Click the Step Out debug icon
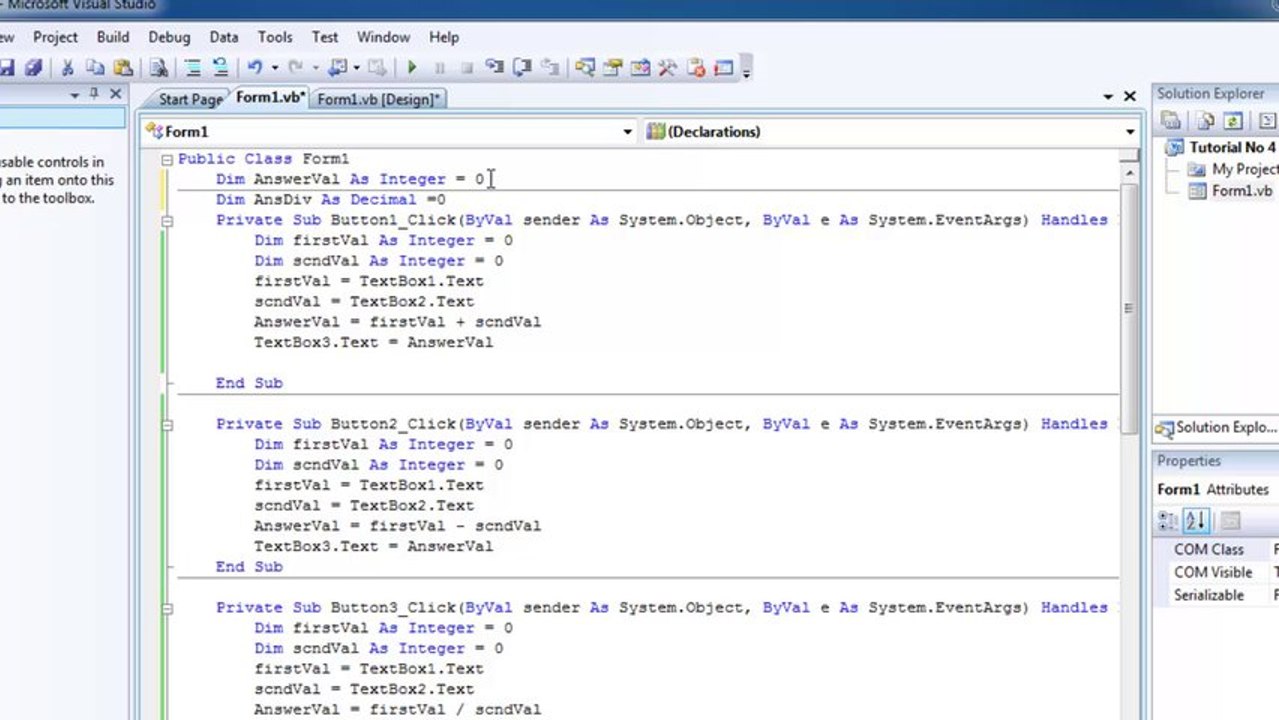1279x720 pixels. 550,68
